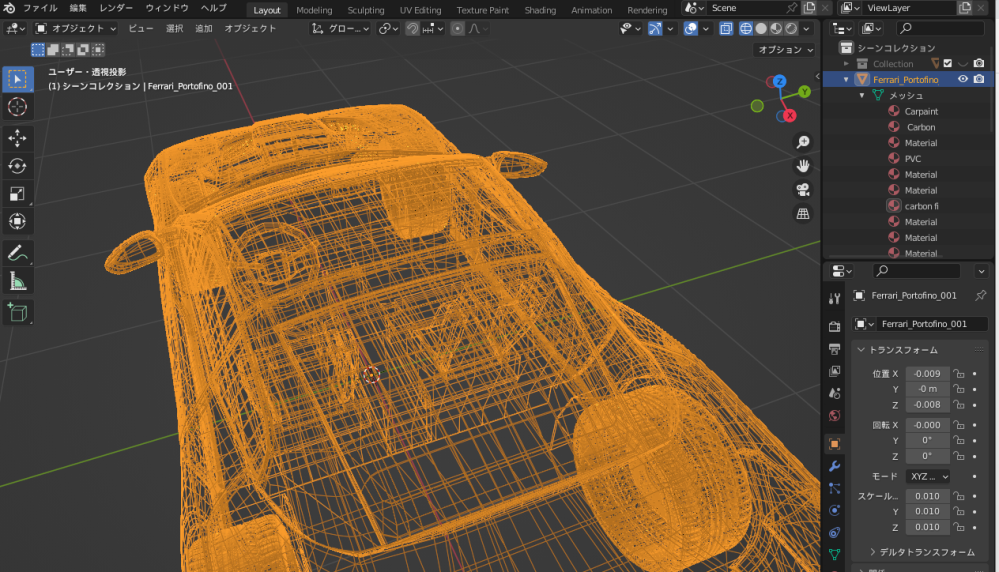Select solid viewport shading mode
Screen dimensions: 999x572
pyautogui.click(x=761, y=29)
